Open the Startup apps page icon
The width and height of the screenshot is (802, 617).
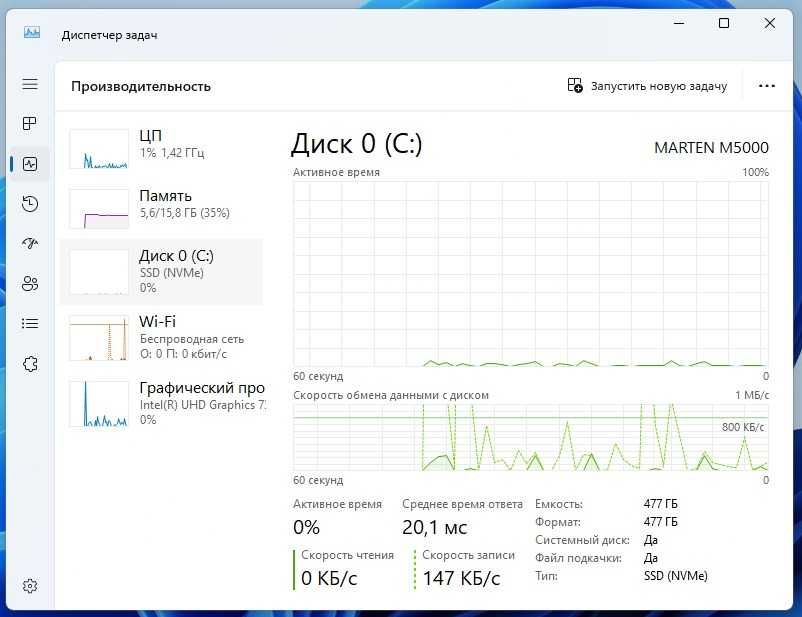[x=30, y=244]
